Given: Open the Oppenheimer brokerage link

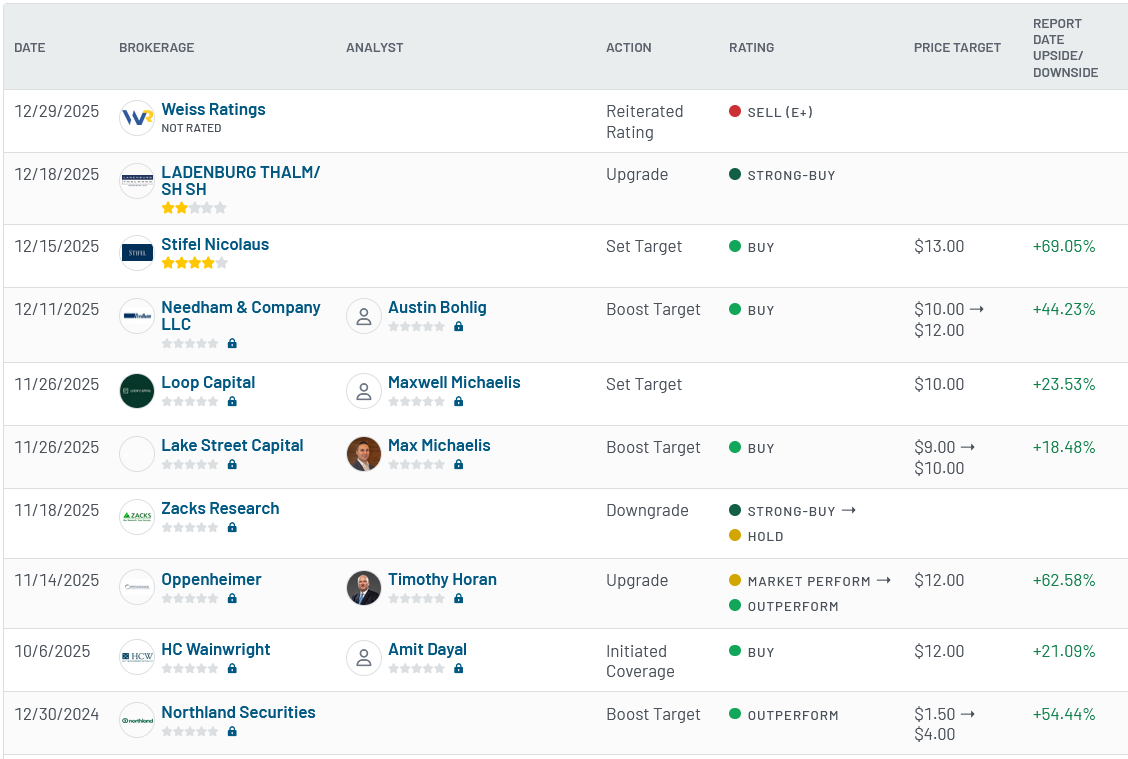Looking at the screenshot, I should pyautogui.click(x=211, y=579).
